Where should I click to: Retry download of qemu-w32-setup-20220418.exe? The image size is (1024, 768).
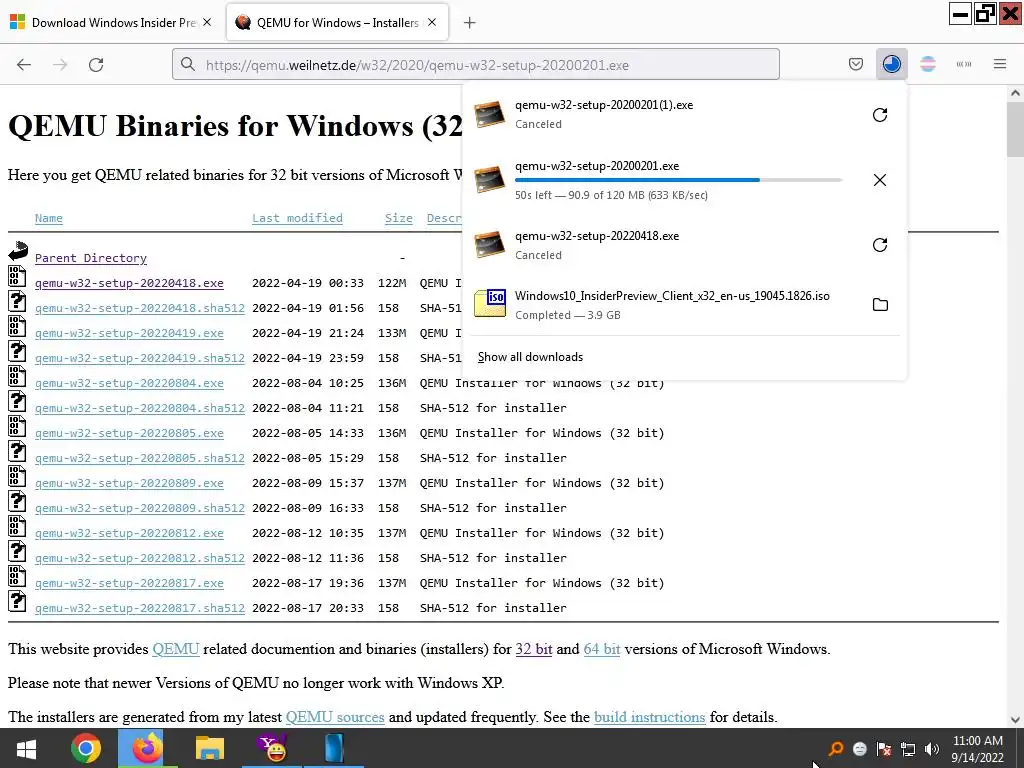coord(880,245)
